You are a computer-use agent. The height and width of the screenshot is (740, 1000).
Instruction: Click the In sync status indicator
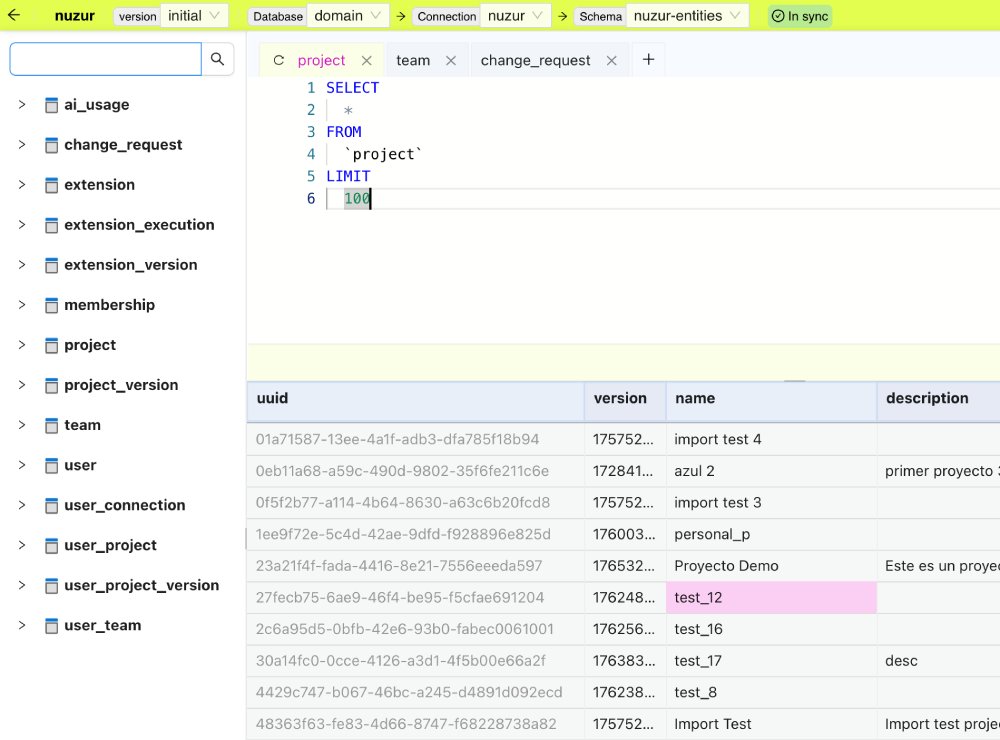click(x=798, y=15)
